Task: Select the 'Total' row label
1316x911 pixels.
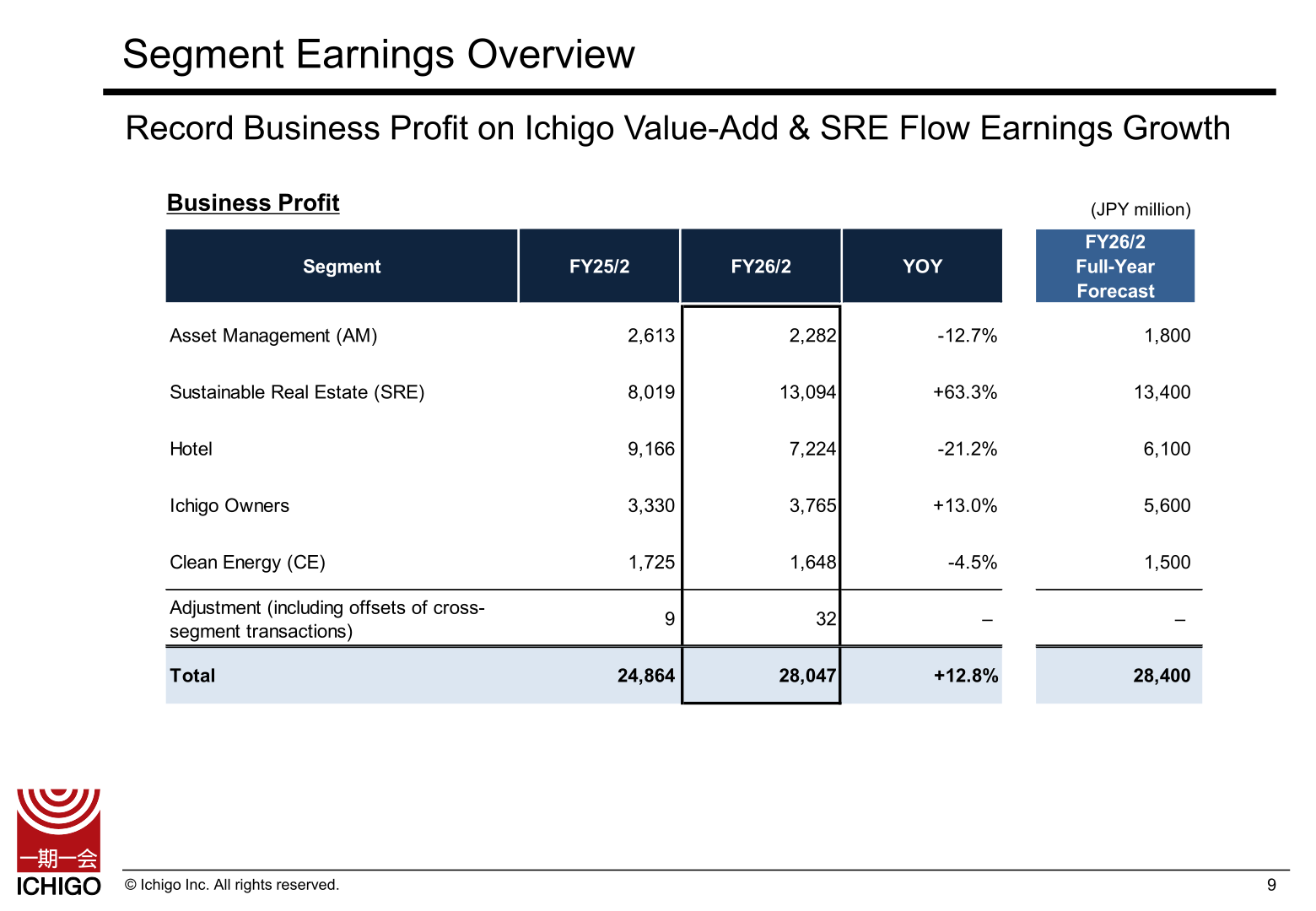Action: [x=192, y=676]
